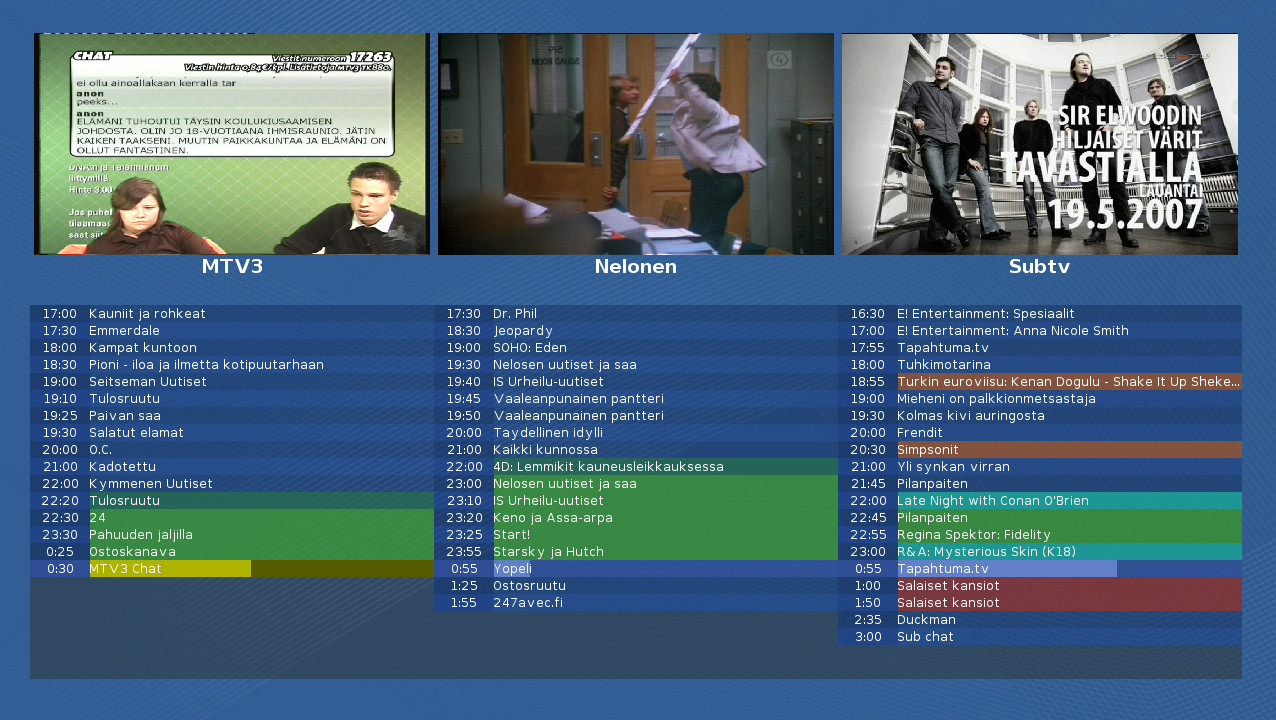
Task: Choose Kampat kuntoon at 18:00
Action: click(x=232, y=348)
